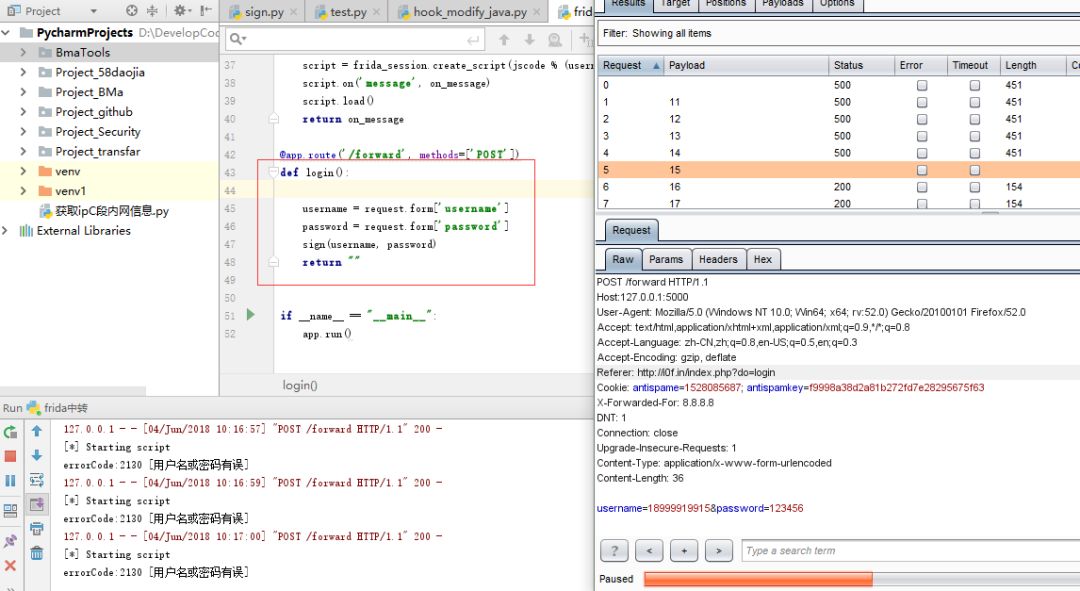Toggle scroll to end in console
Viewport: 1080px width, 591px height.
point(37,504)
